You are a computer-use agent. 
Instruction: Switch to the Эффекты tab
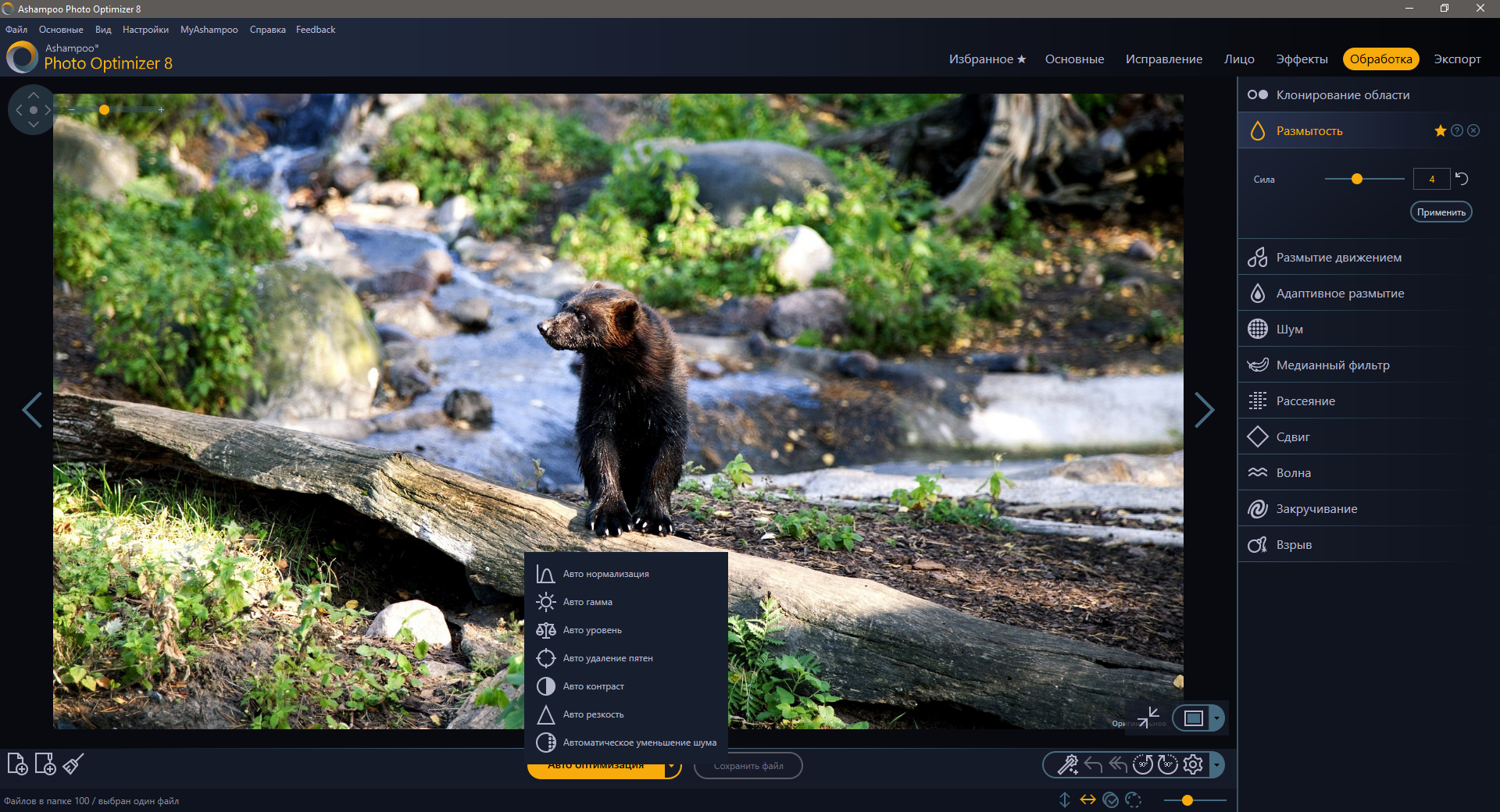[x=1302, y=59]
